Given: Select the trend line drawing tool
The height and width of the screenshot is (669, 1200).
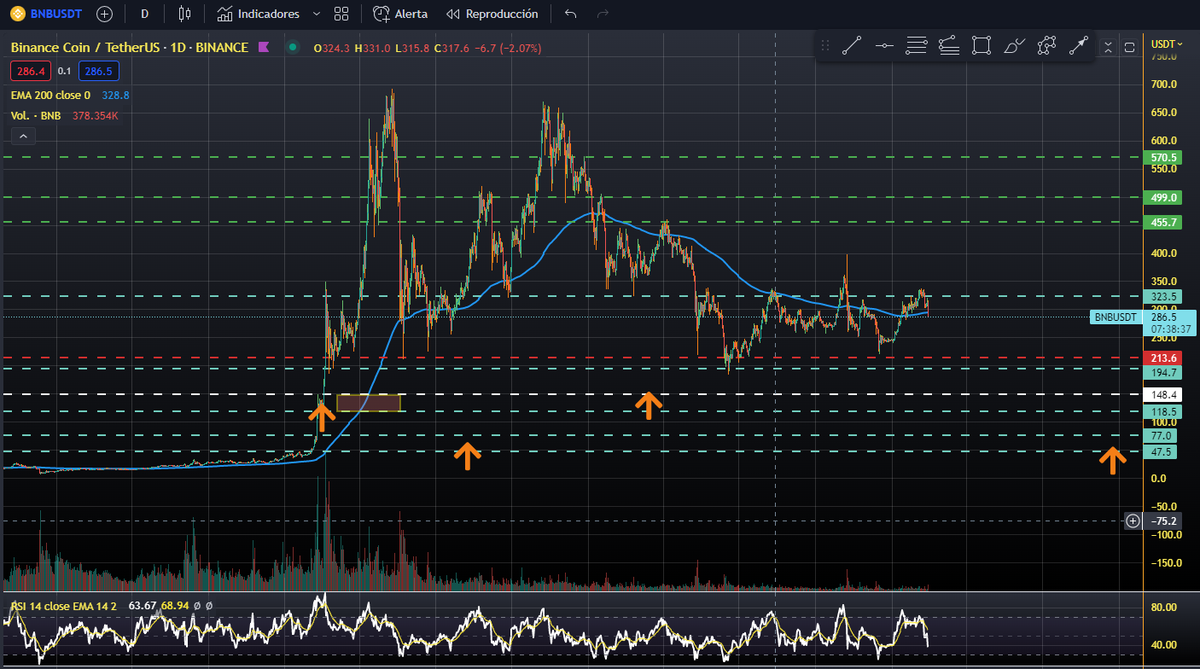Looking at the screenshot, I should (x=852, y=46).
